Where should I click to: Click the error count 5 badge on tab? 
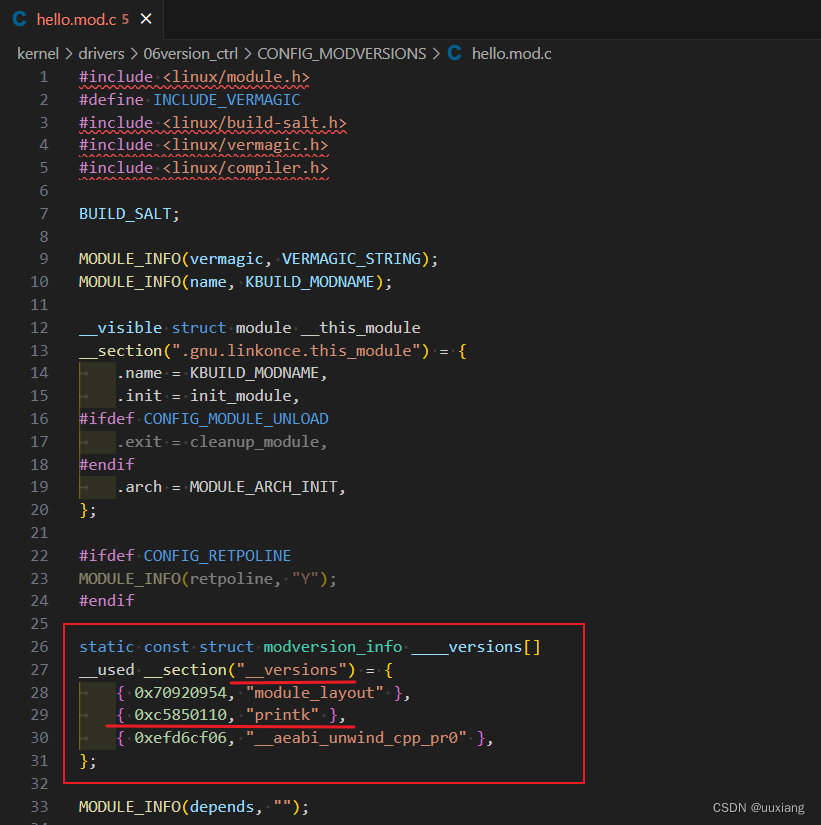(125, 19)
